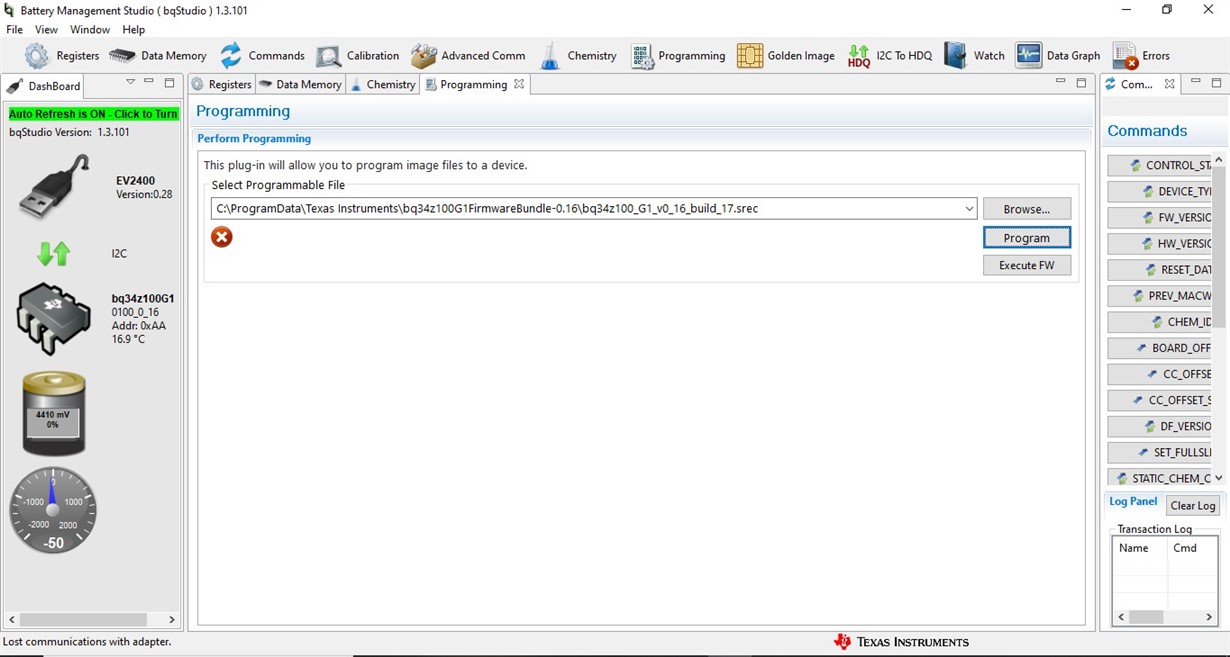Send the CONTROL_STATUS command
Viewport: 1230px width, 657px height.
1159,165
